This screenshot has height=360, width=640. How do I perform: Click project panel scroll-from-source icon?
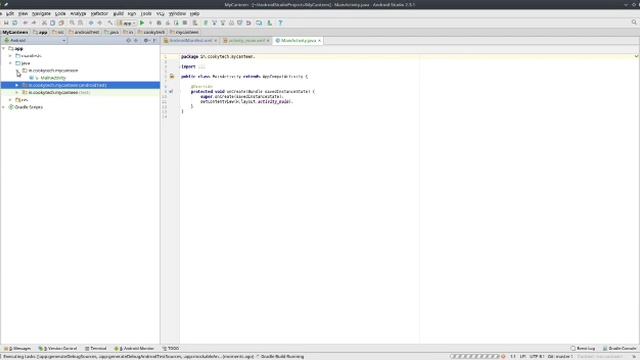tap(129, 40)
